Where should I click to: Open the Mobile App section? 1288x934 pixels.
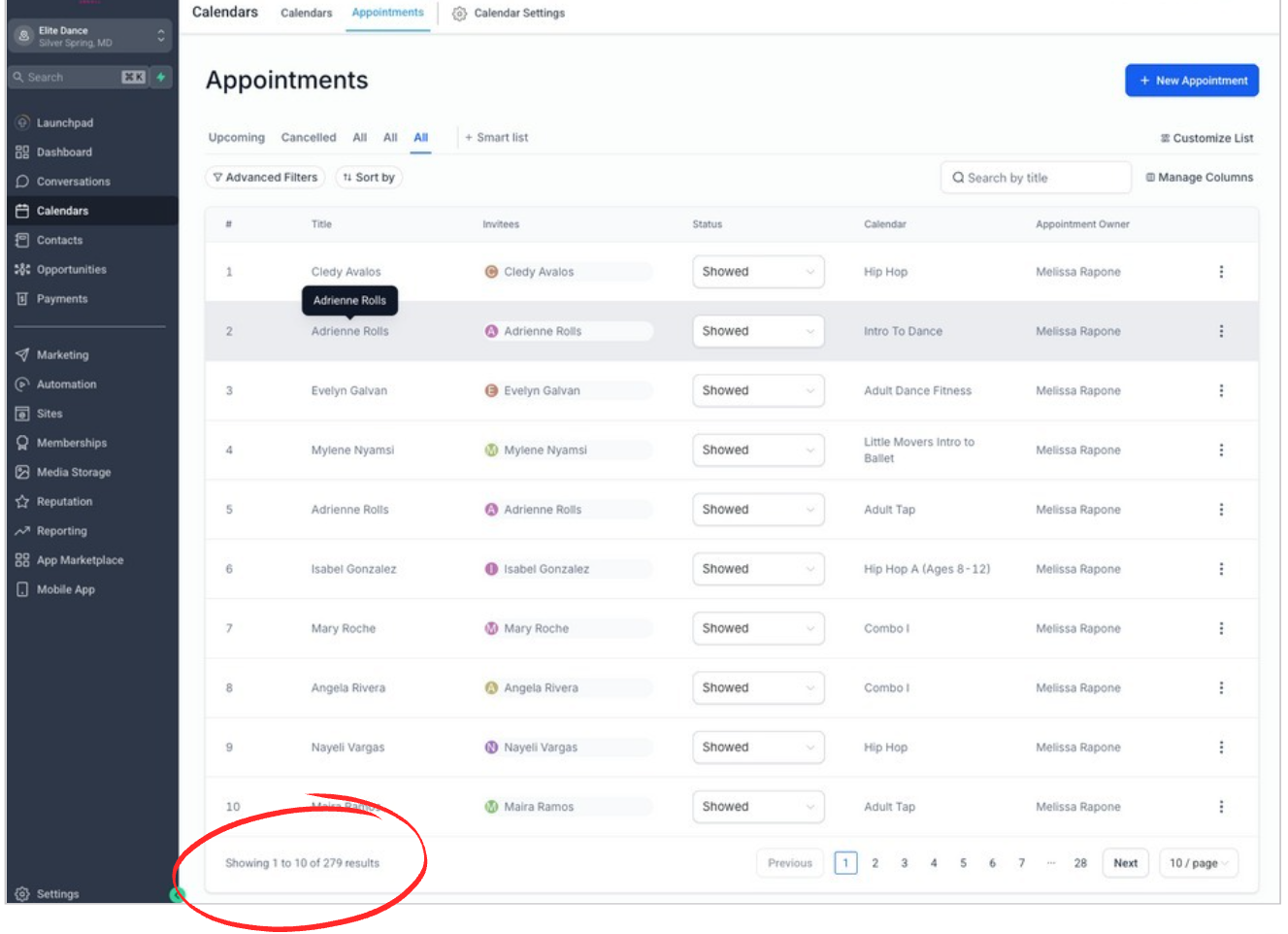coord(65,589)
